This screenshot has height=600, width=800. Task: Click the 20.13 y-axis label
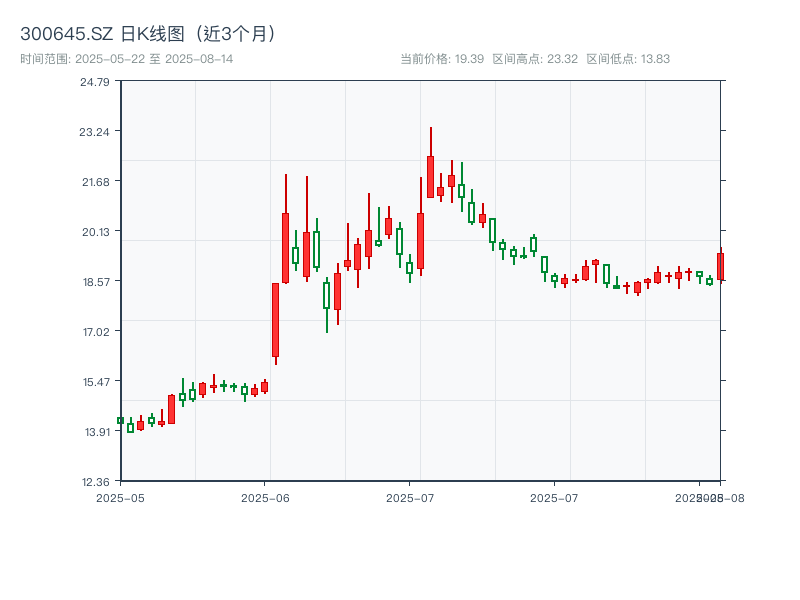coord(95,231)
